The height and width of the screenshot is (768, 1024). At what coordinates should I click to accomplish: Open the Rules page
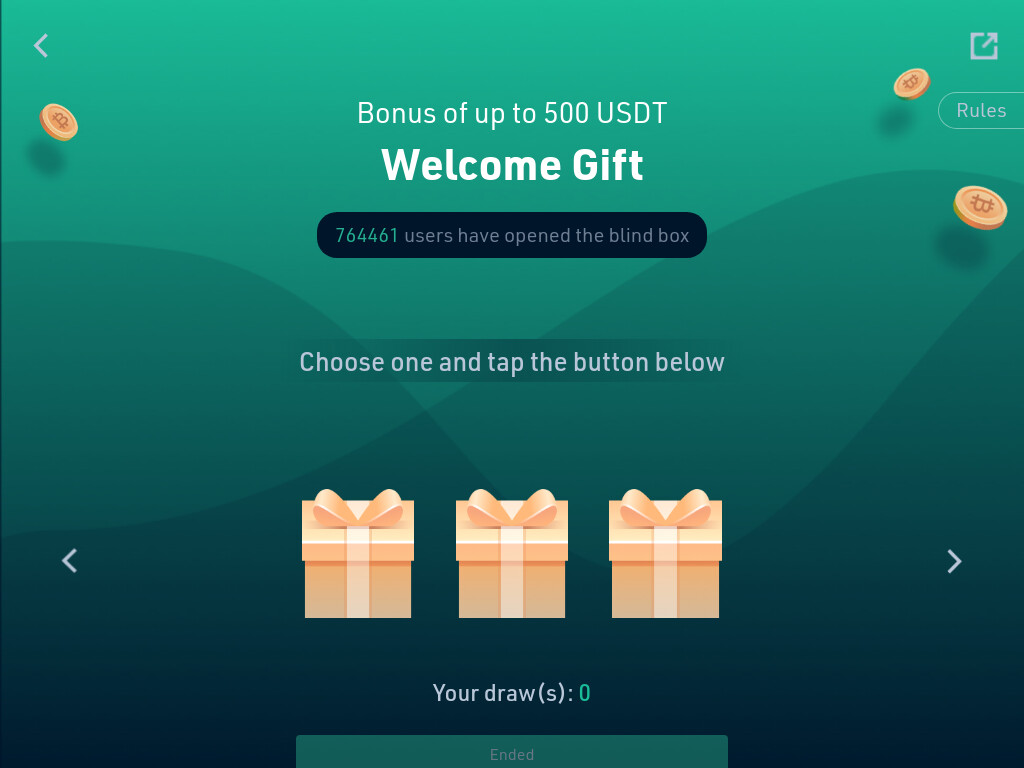[x=981, y=110]
